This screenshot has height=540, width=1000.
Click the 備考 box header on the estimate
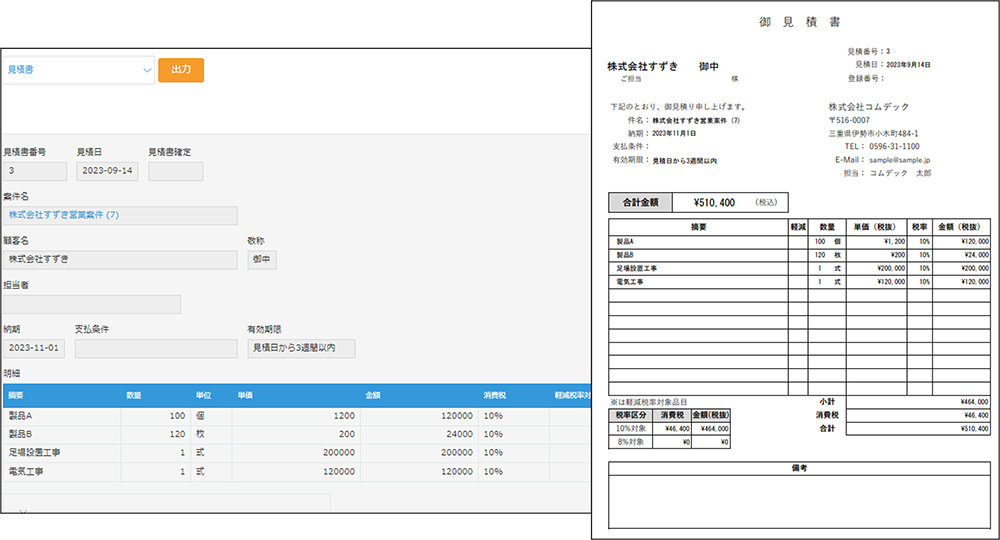pyautogui.click(x=799, y=468)
